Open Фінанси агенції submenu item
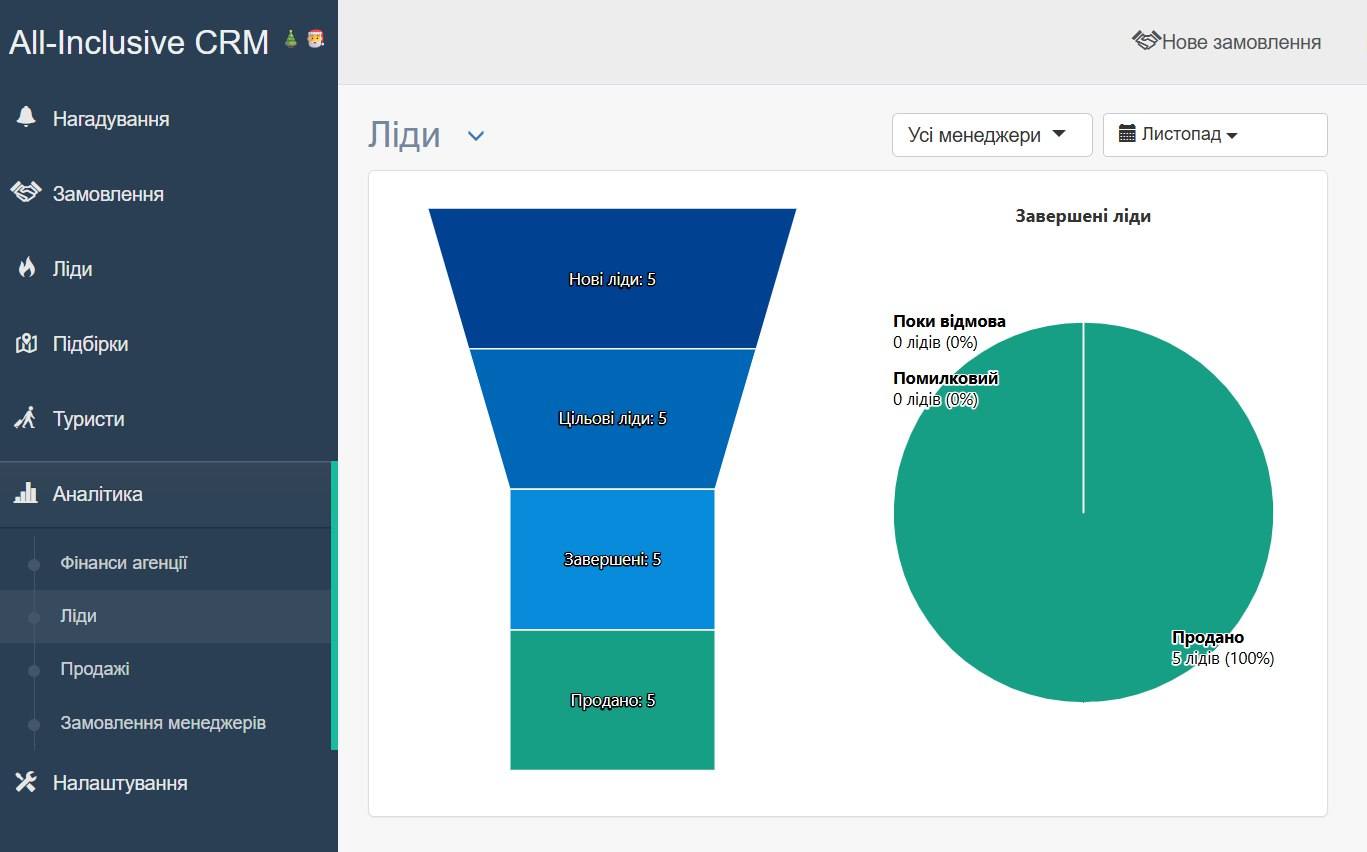 click(124, 563)
